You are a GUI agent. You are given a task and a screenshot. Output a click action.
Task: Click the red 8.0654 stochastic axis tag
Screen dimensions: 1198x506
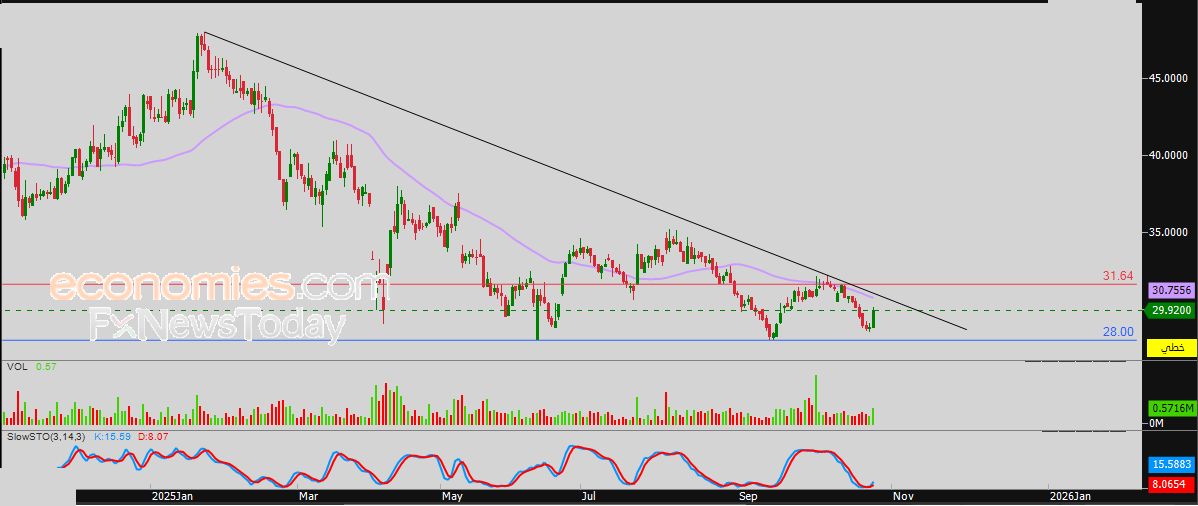[x=1170, y=484]
